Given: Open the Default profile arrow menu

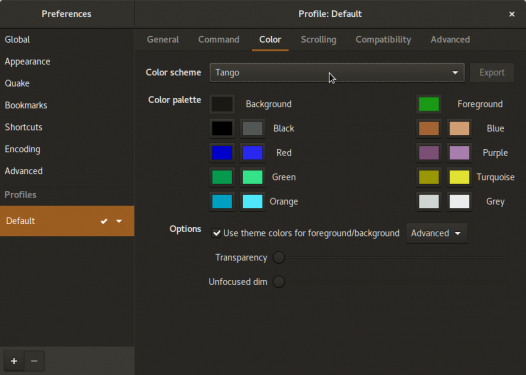Looking at the screenshot, I should (x=119, y=221).
